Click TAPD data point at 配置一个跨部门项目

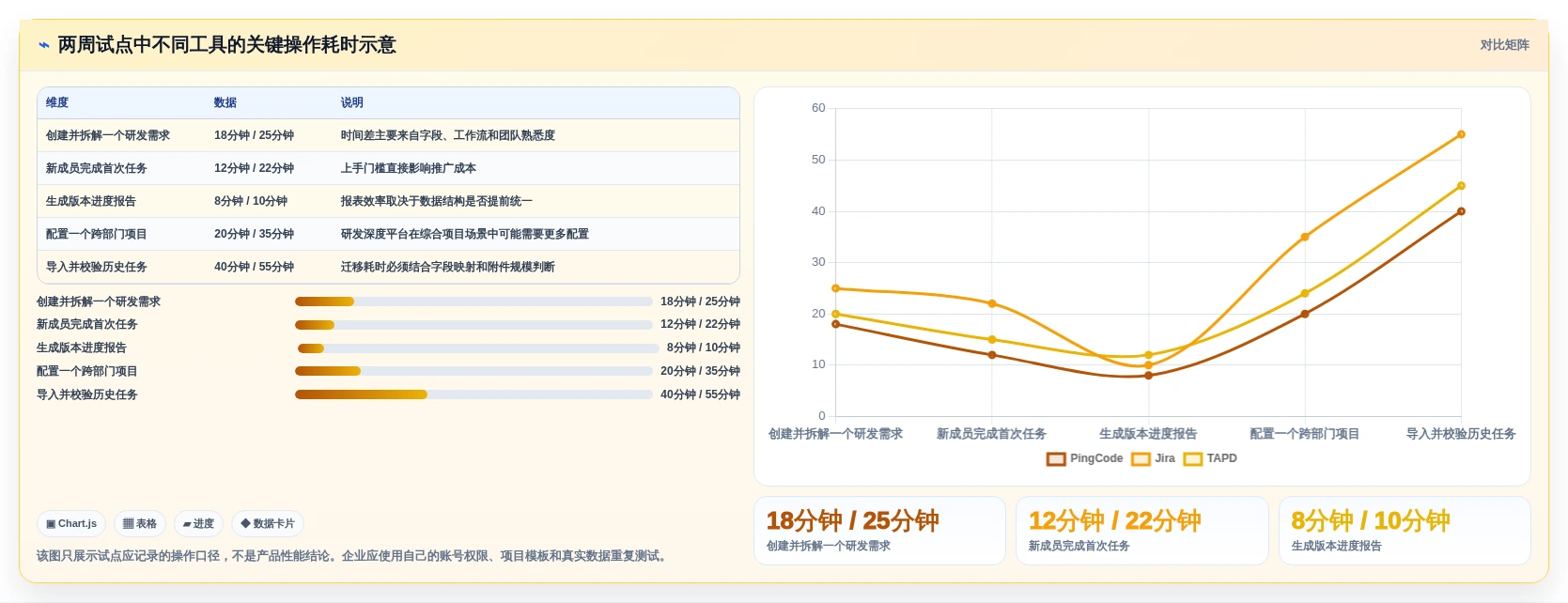(1305, 294)
